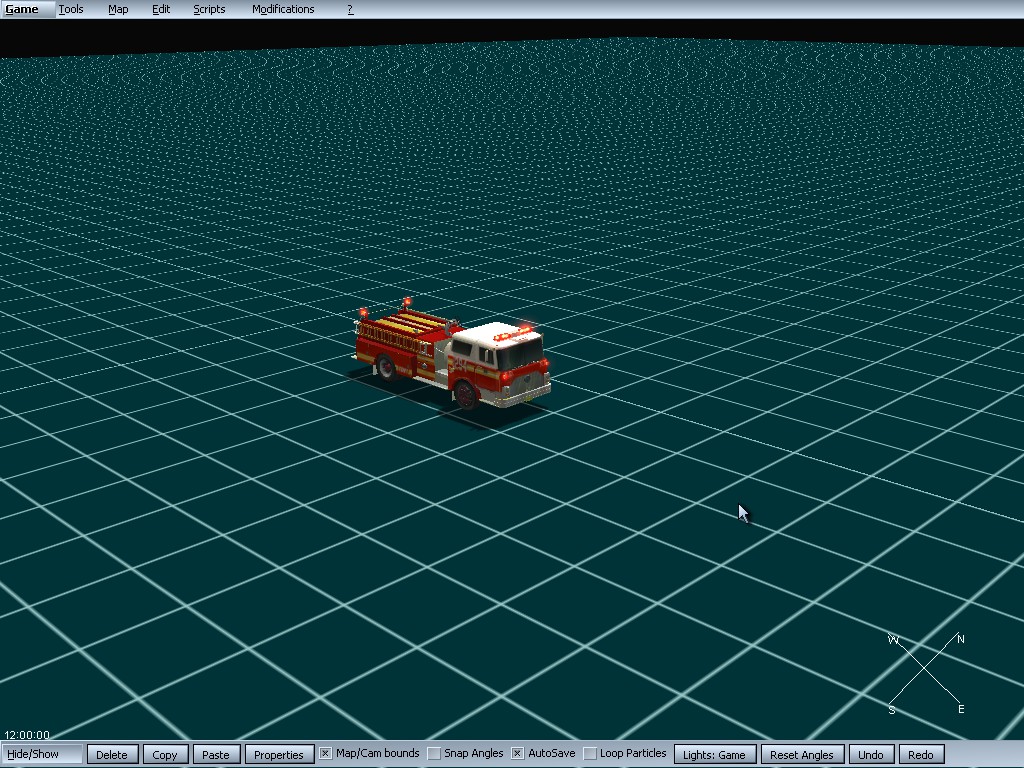Click the Lights: Game button

click(714, 754)
